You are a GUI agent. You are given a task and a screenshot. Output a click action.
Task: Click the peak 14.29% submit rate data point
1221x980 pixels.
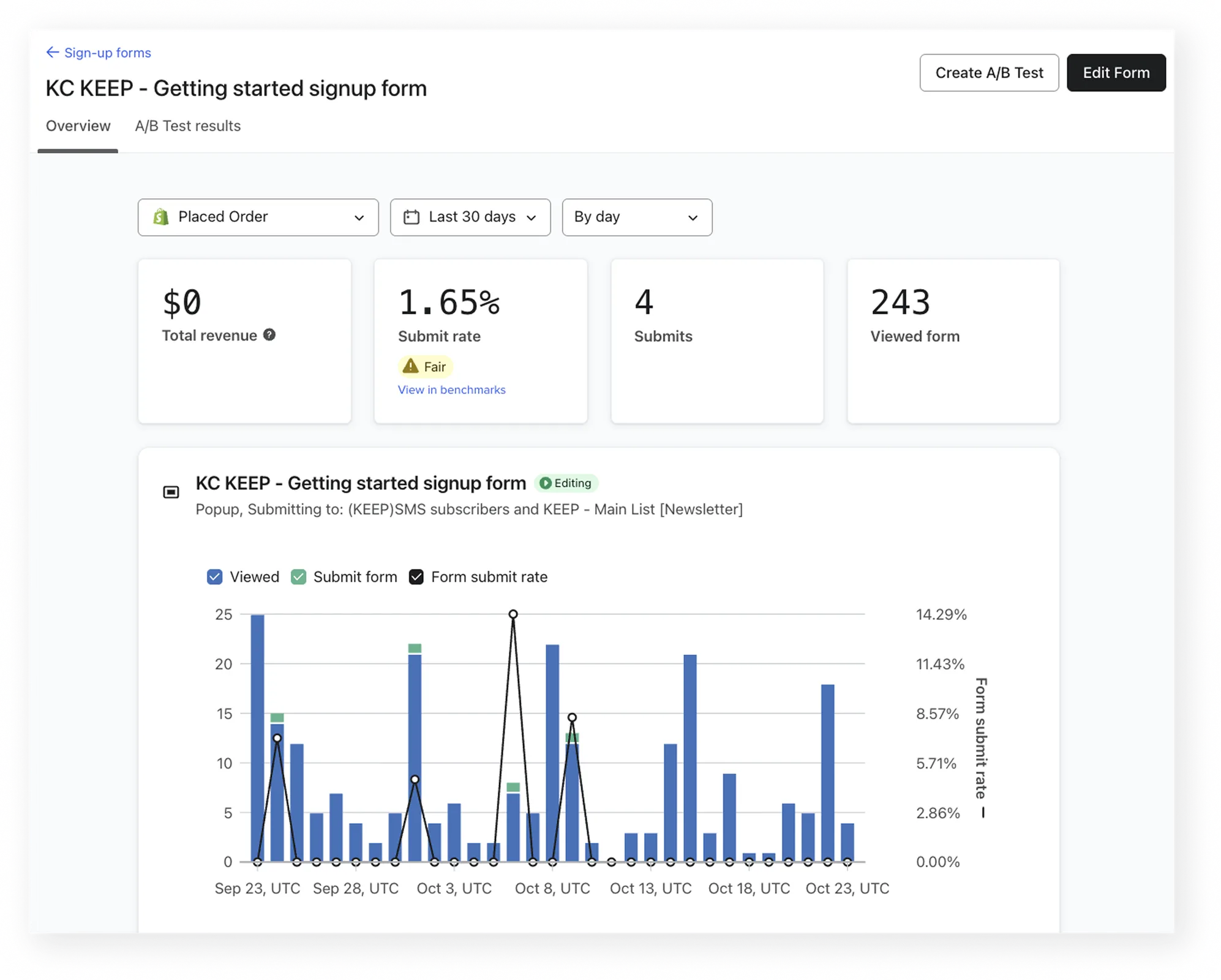coord(513,614)
